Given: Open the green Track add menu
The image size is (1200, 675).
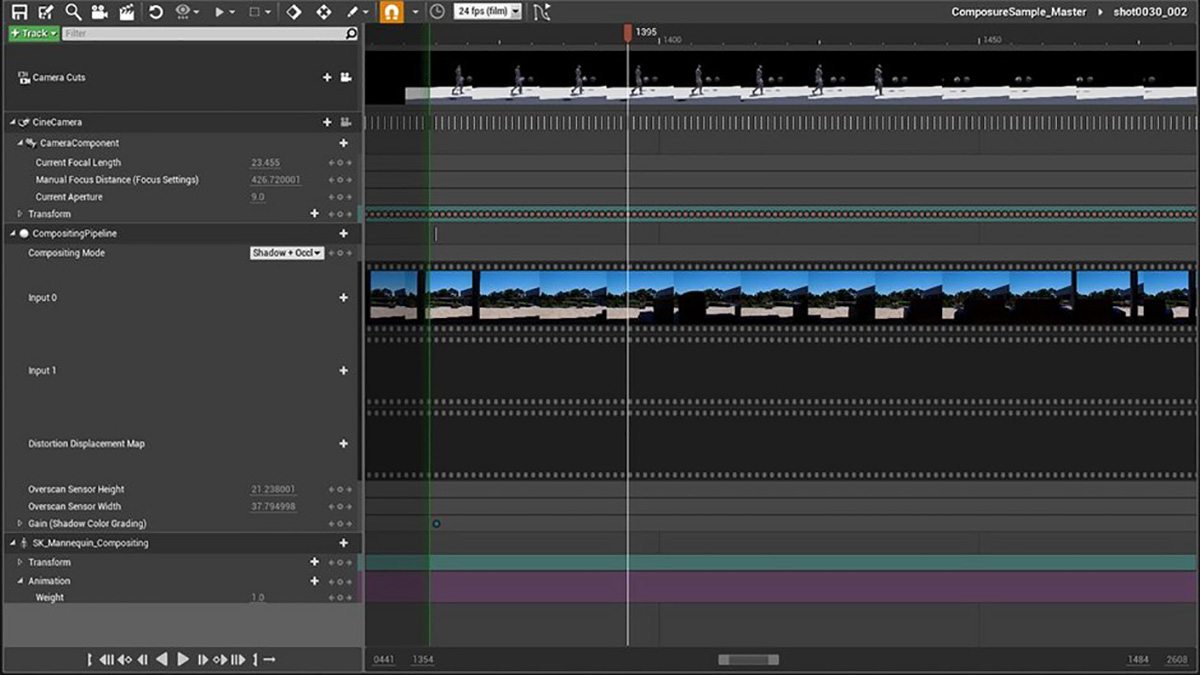Looking at the screenshot, I should (x=33, y=33).
